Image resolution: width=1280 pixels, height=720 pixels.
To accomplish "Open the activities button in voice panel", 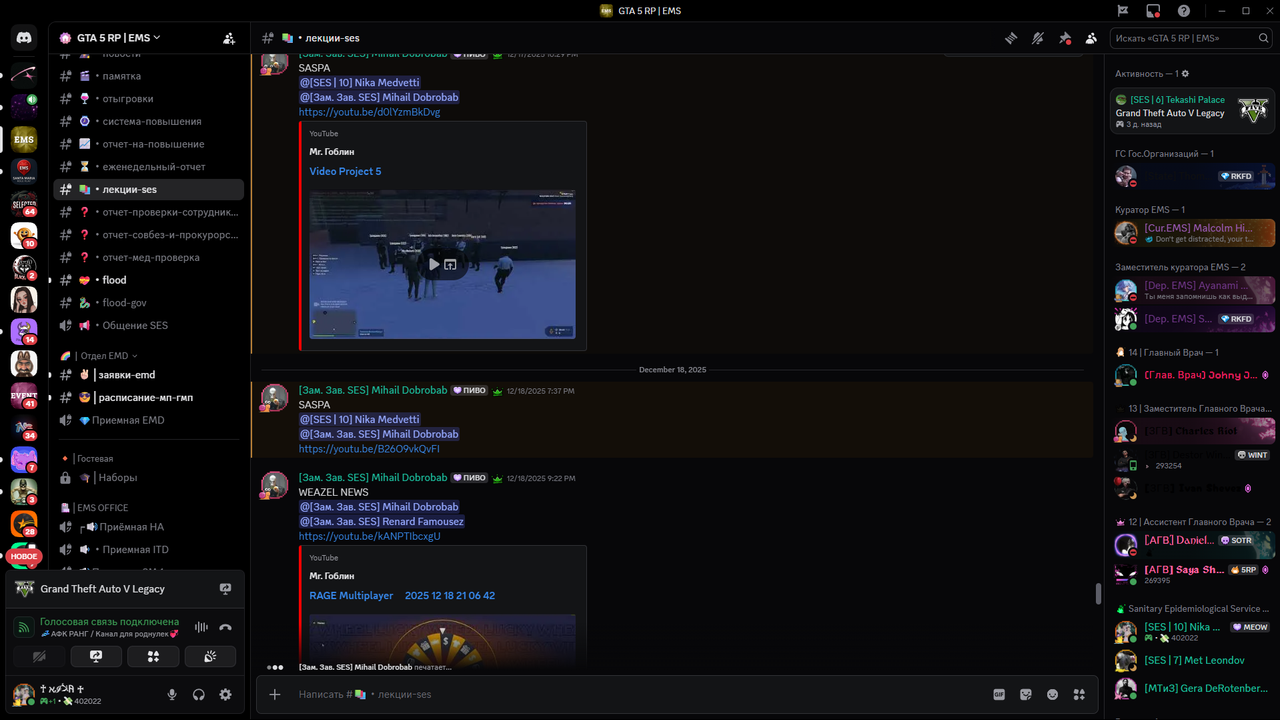I will 153,656.
